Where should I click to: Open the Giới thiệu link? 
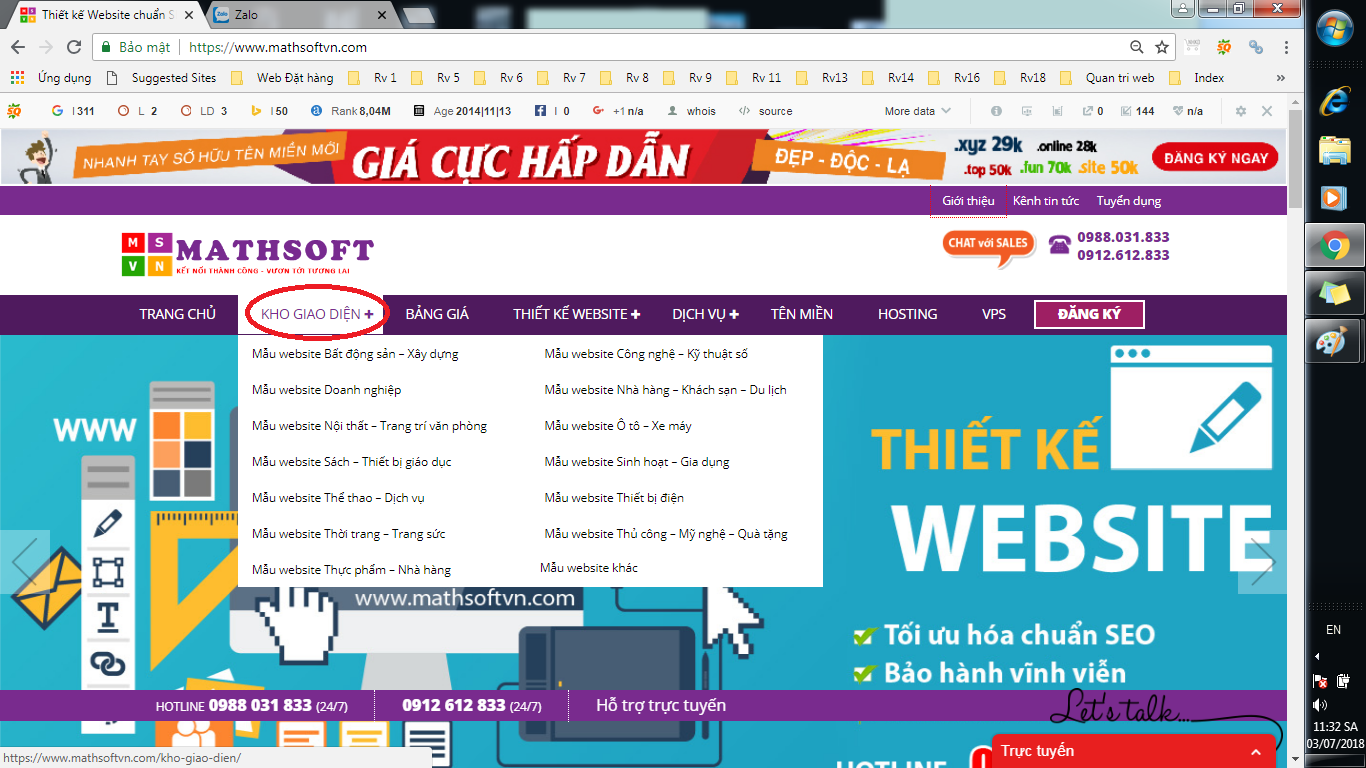click(x=968, y=200)
